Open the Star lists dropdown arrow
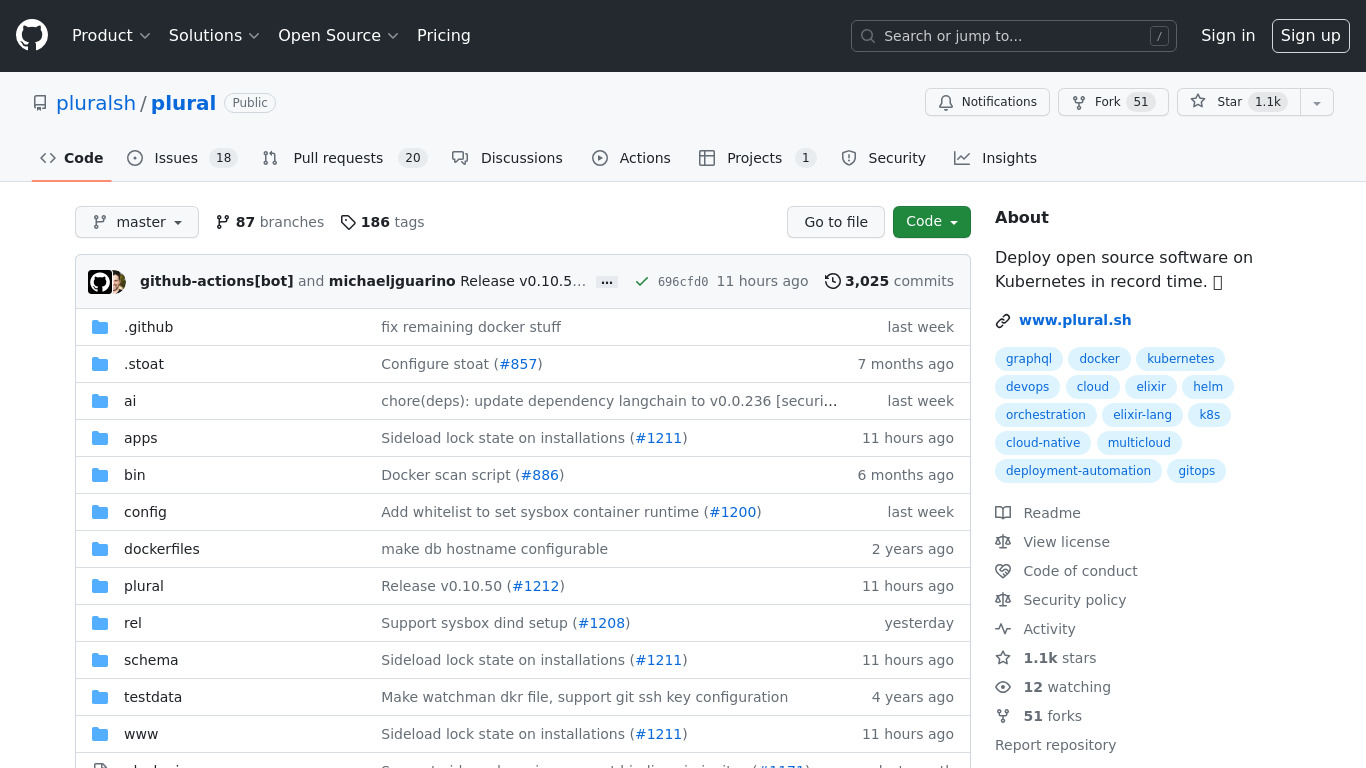 [x=1317, y=102]
